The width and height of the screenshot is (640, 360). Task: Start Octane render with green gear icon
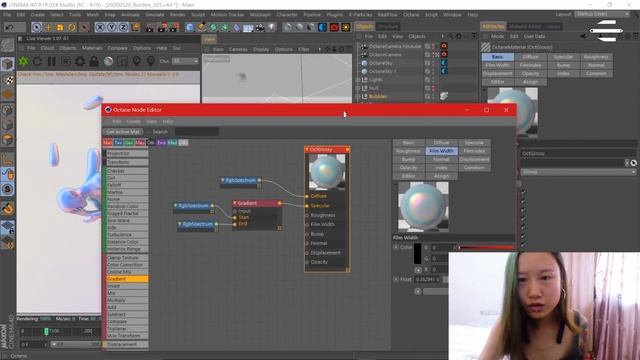(x=24, y=62)
